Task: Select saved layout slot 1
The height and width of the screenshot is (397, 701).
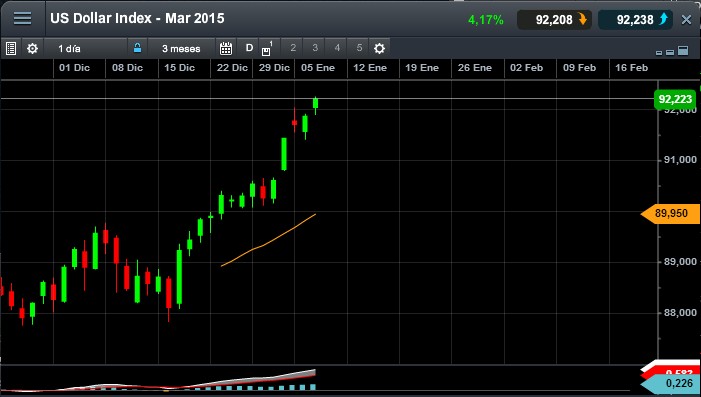Action: point(267,48)
